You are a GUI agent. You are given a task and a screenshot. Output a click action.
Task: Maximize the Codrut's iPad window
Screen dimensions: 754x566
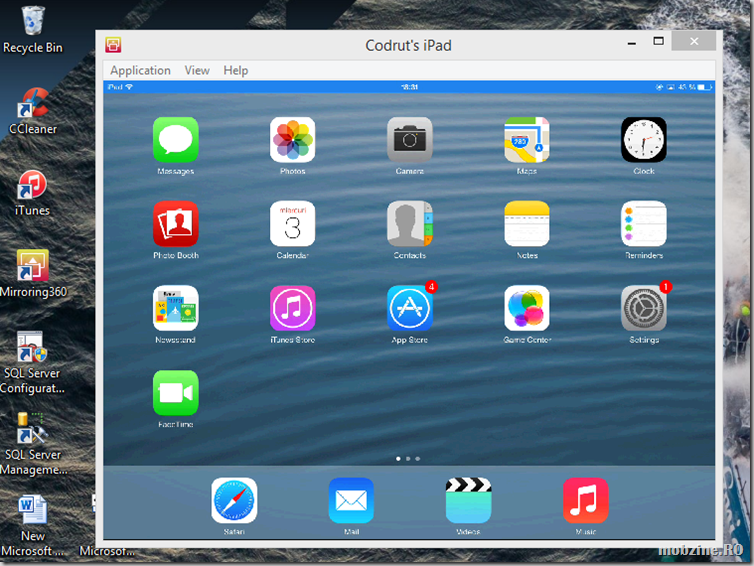658,41
